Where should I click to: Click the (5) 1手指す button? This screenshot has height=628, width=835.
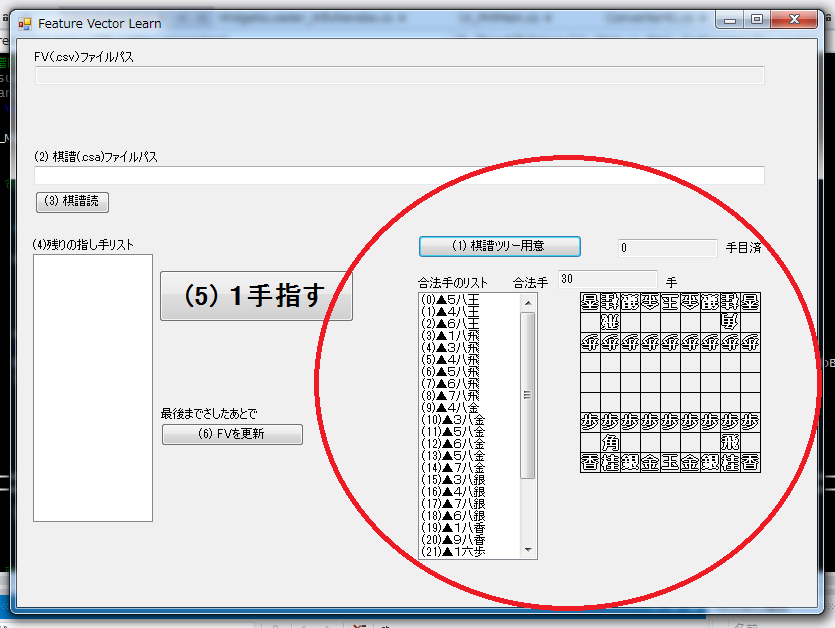pos(256,296)
